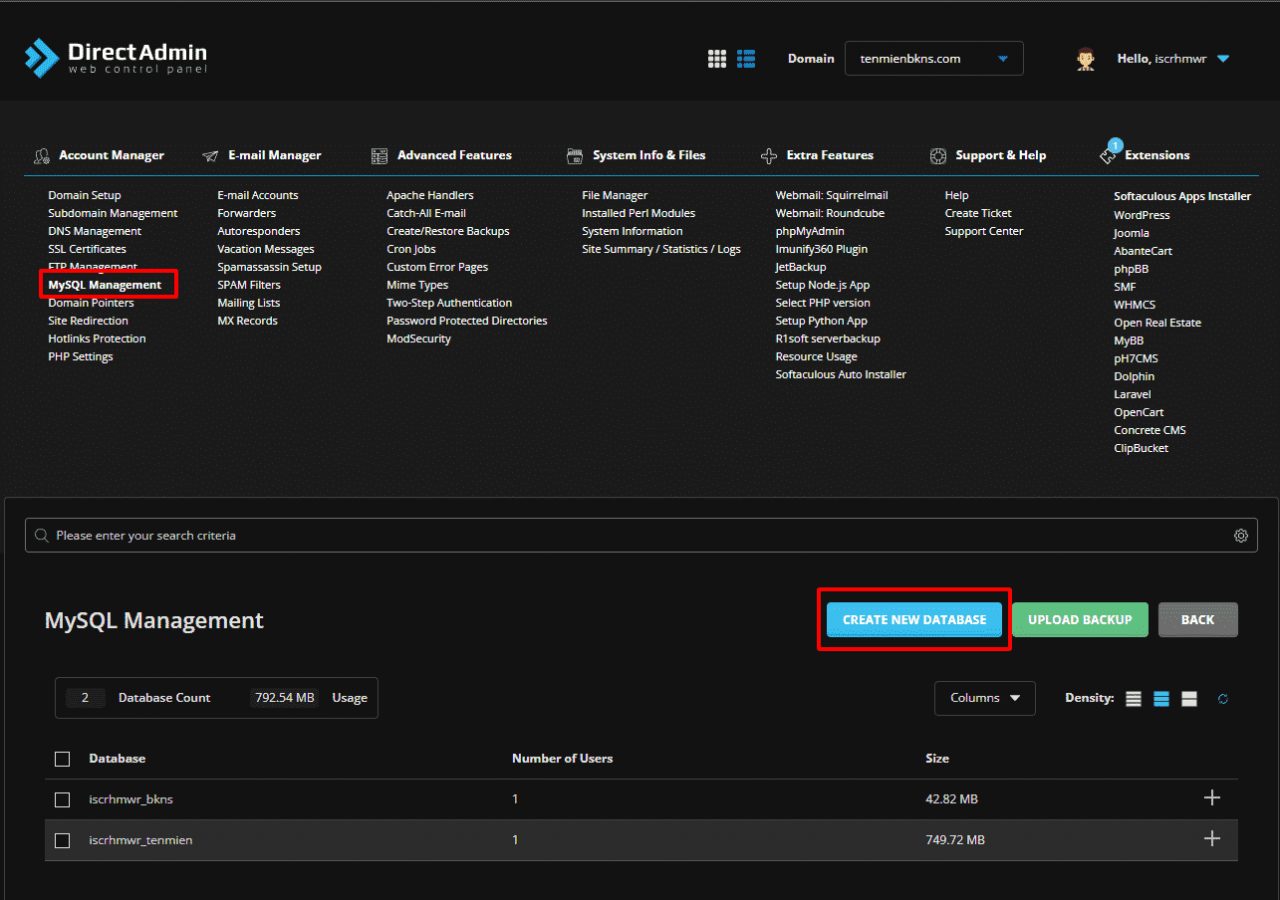Select the medium density icon

[1161, 699]
